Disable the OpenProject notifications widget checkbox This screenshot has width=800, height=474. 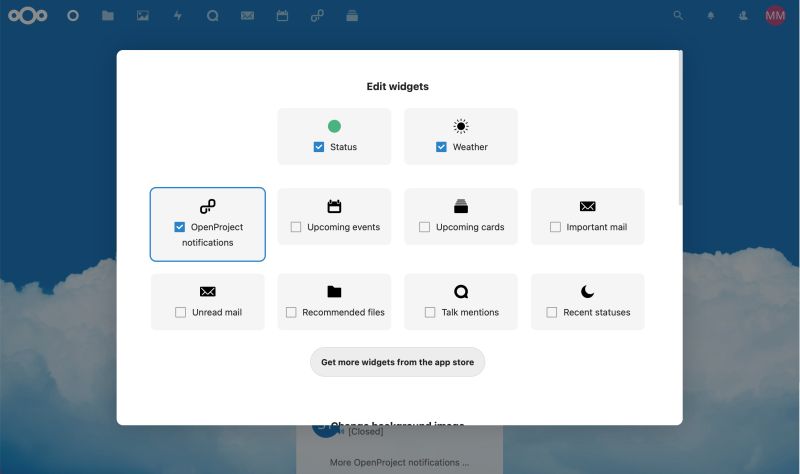[x=180, y=227]
